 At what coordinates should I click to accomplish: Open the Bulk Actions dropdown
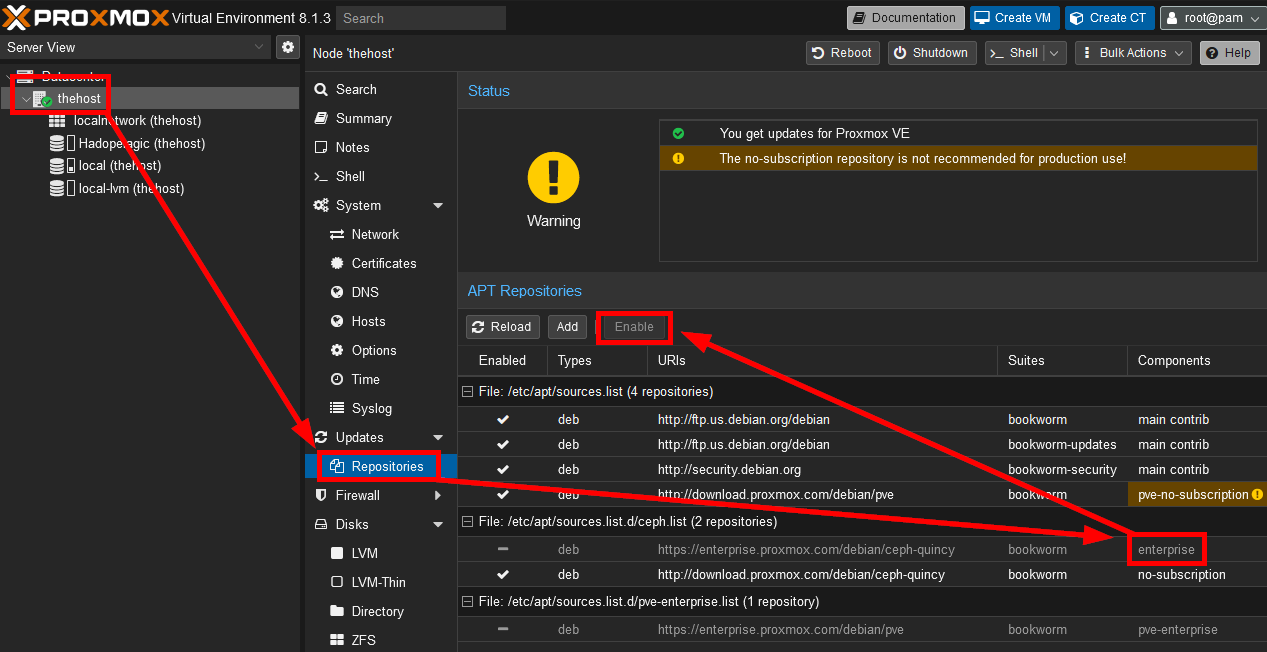click(x=1132, y=53)
